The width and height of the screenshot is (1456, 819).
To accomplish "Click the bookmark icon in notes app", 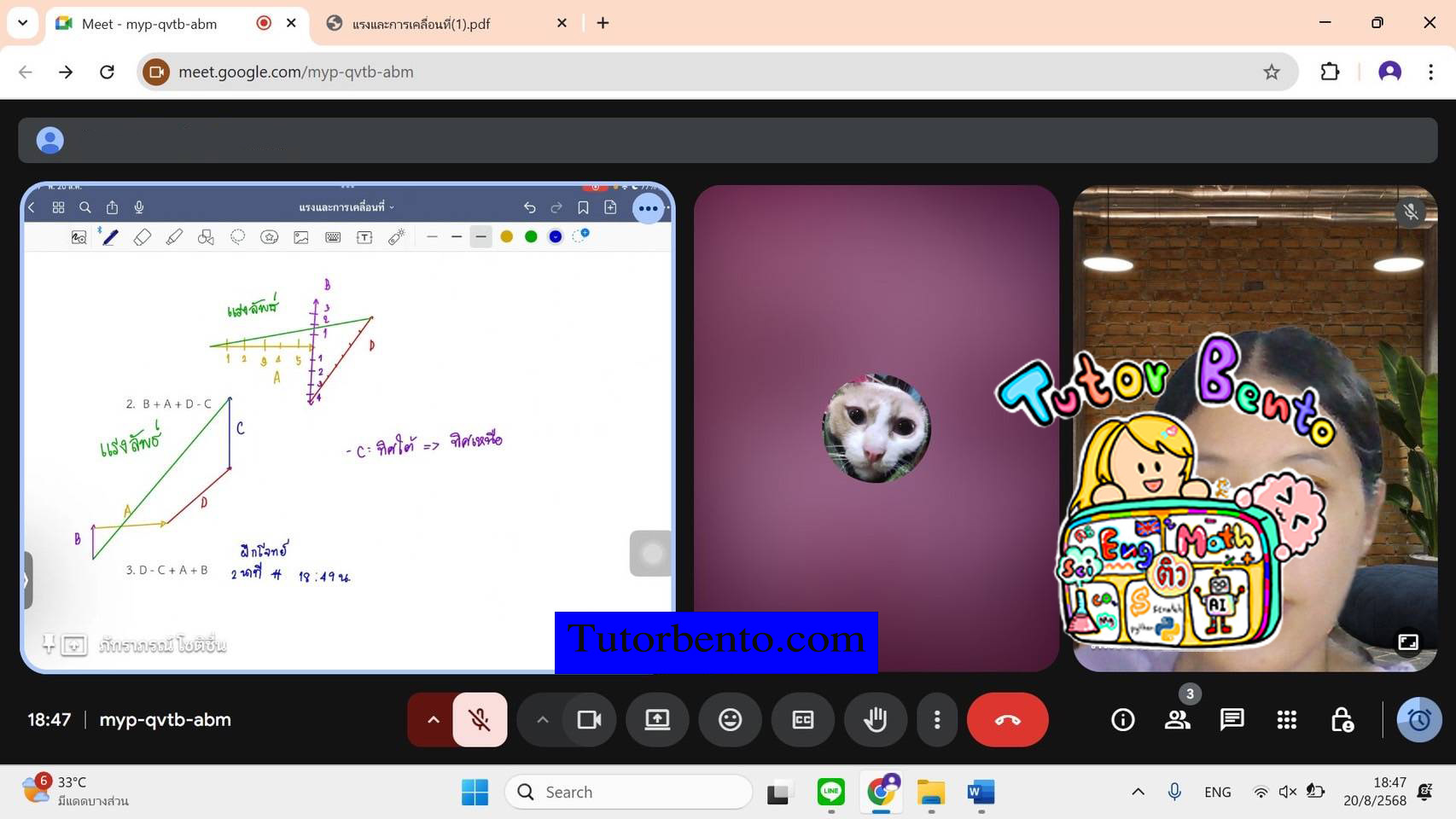I will (583, 207).
